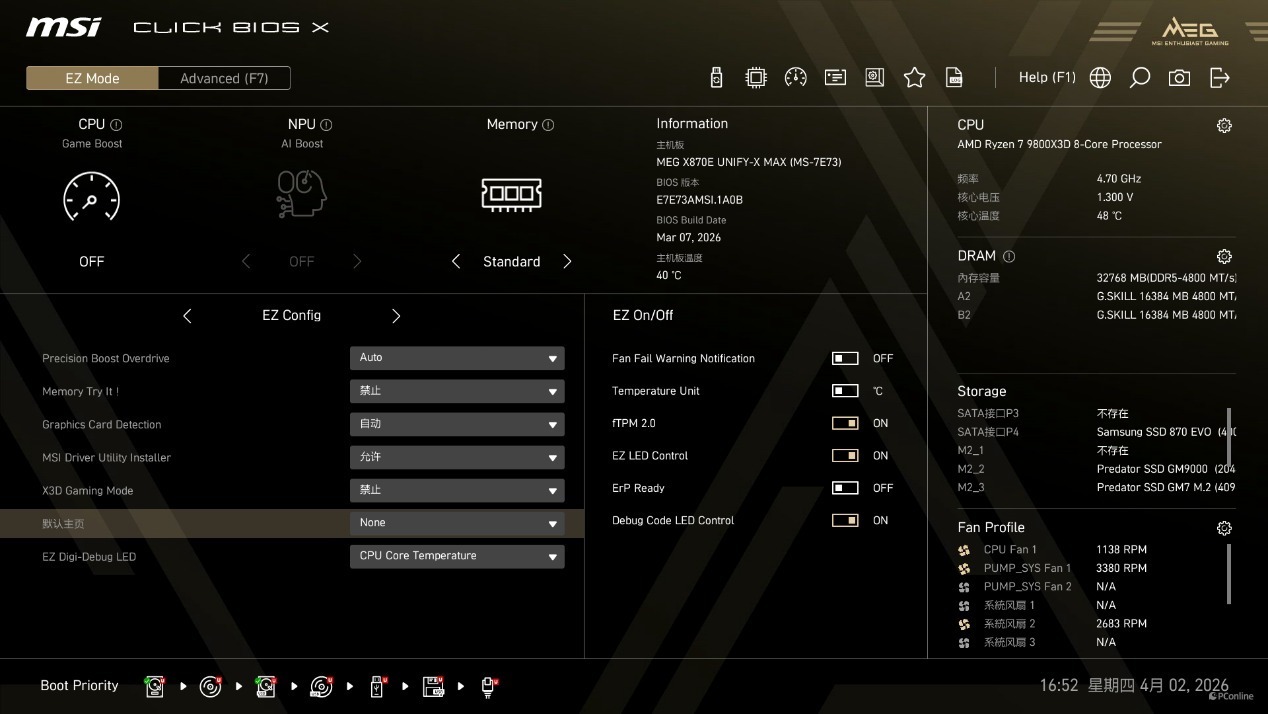Open the Favorites star icon
The image size is (1268, 714).
pos(914,78)
